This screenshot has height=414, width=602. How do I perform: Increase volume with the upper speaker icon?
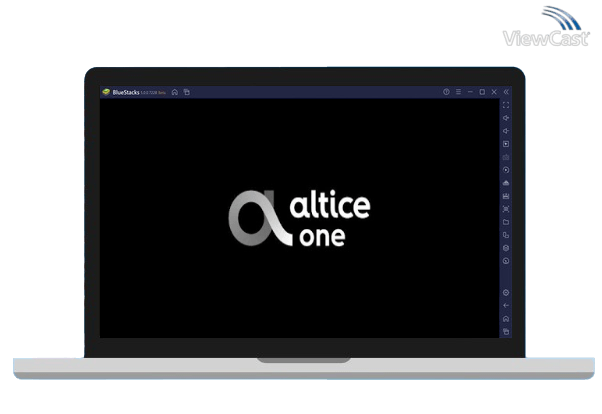point(506,118)
